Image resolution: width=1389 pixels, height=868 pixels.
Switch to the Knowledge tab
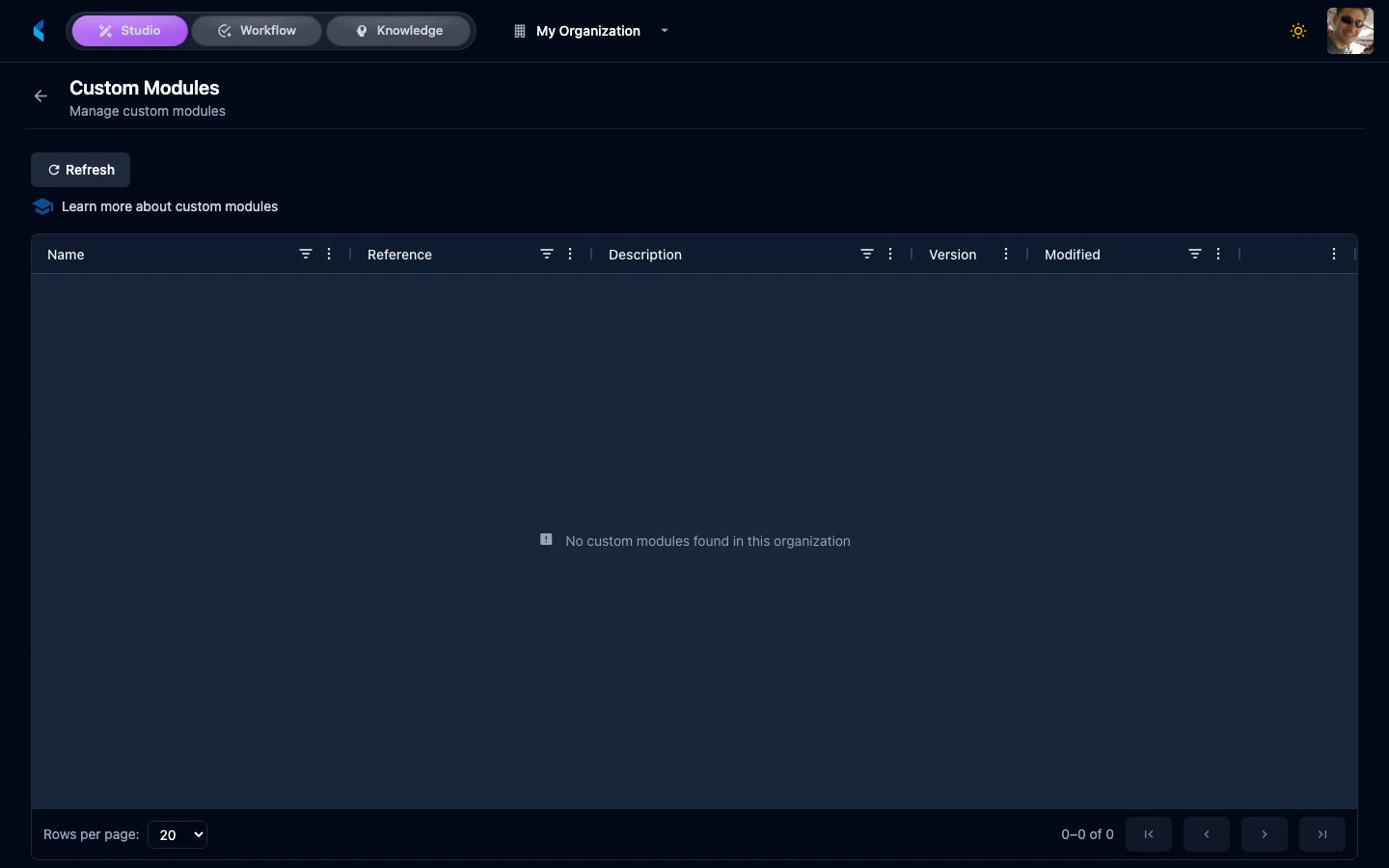point(399,30)
